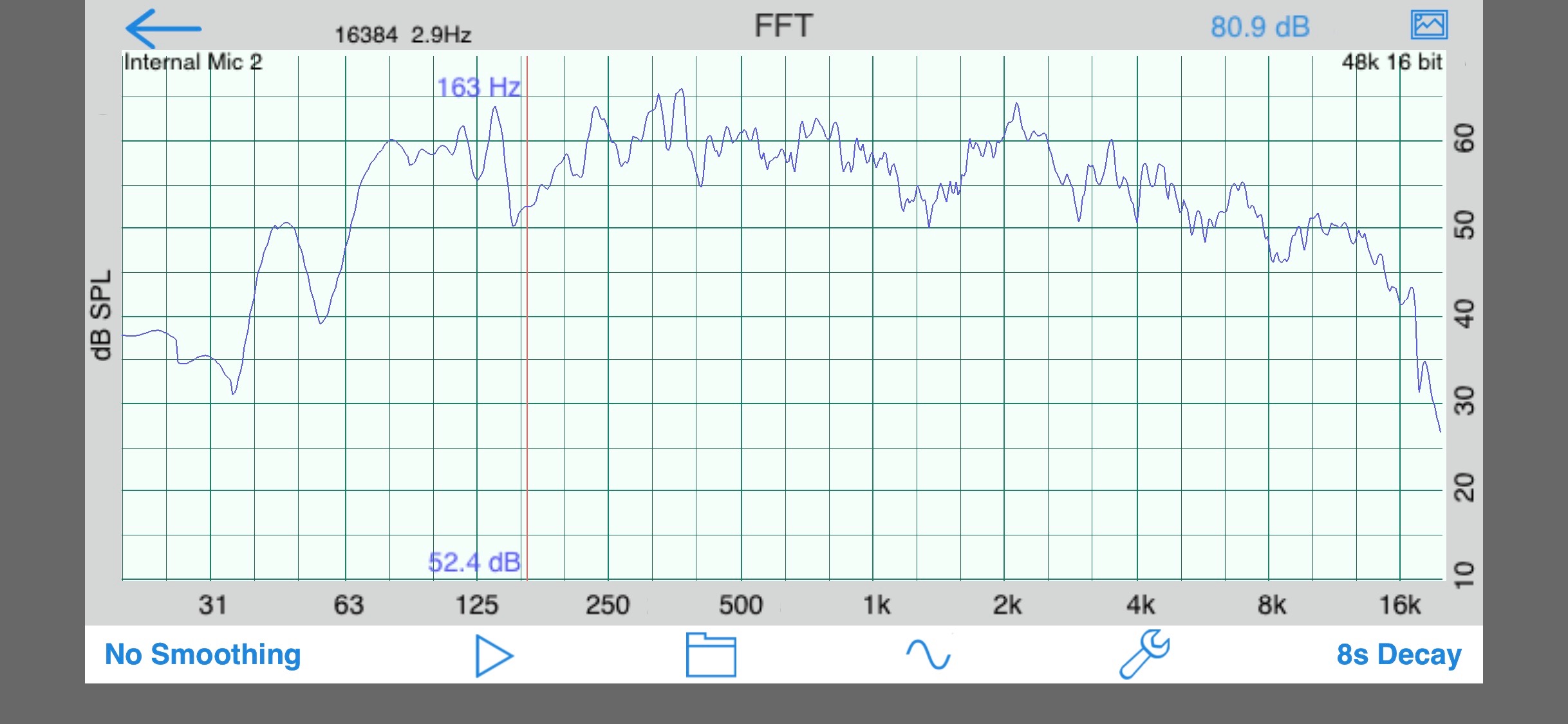Screen dimensions: 1568x724
Task: Save graph image with picture icon
Action: pos(1429,26)
